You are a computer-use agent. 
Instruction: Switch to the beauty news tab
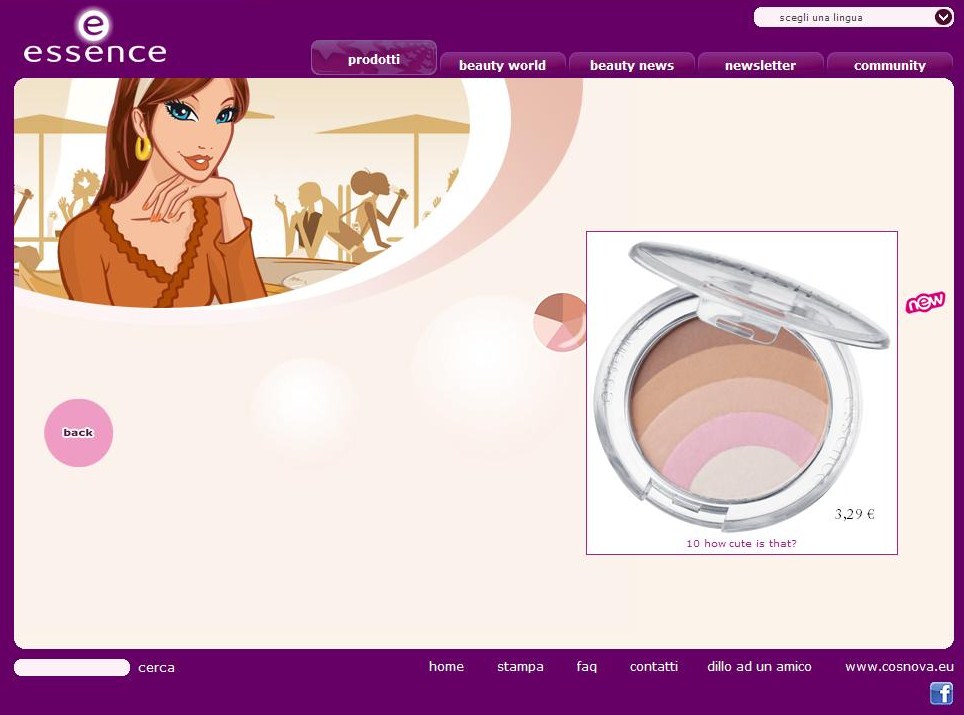(x=631, y=65)
